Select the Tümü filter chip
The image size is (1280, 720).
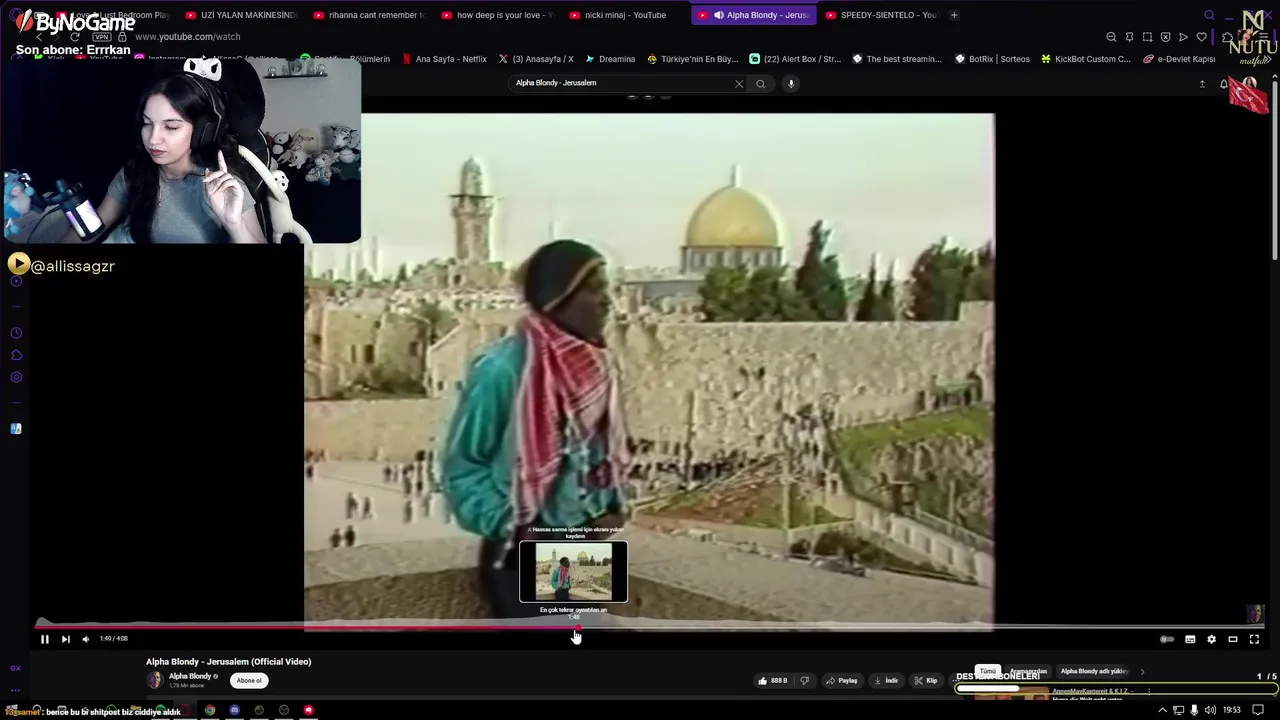pyautogui.click(x=988, y=671)
